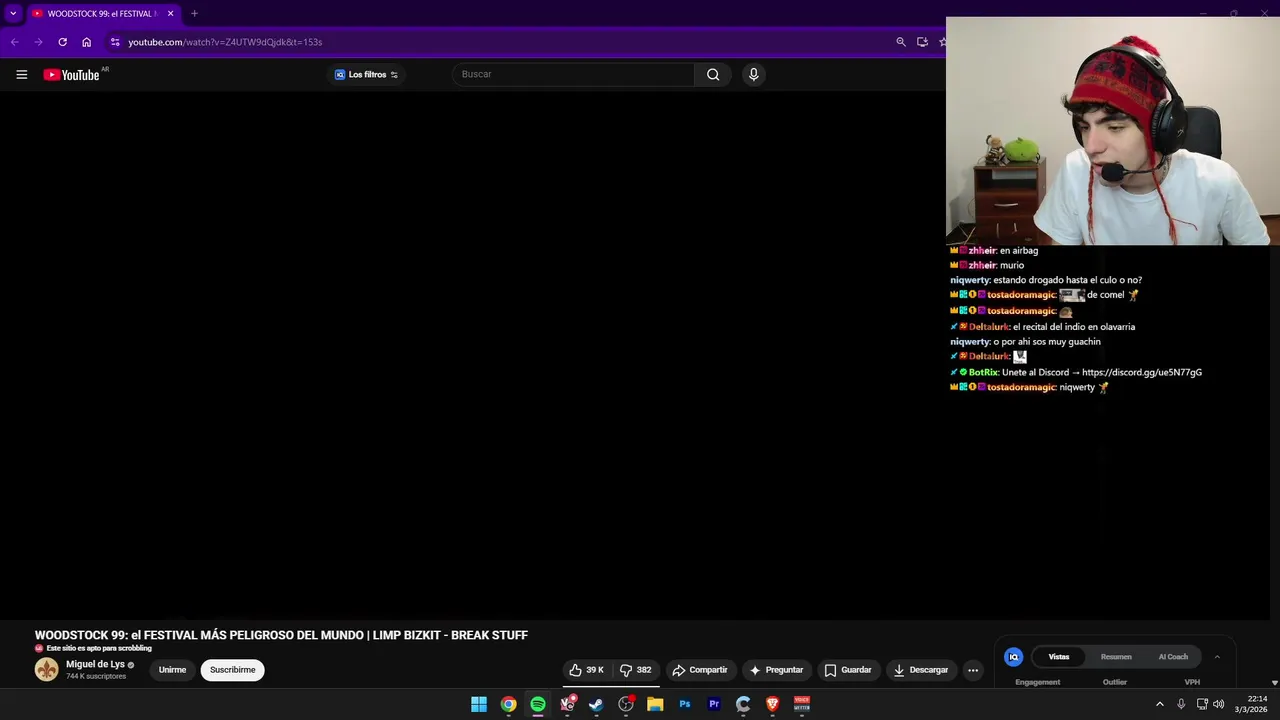Click the search magnifier button
1280x720 pixels.
[x=713, y=74]
